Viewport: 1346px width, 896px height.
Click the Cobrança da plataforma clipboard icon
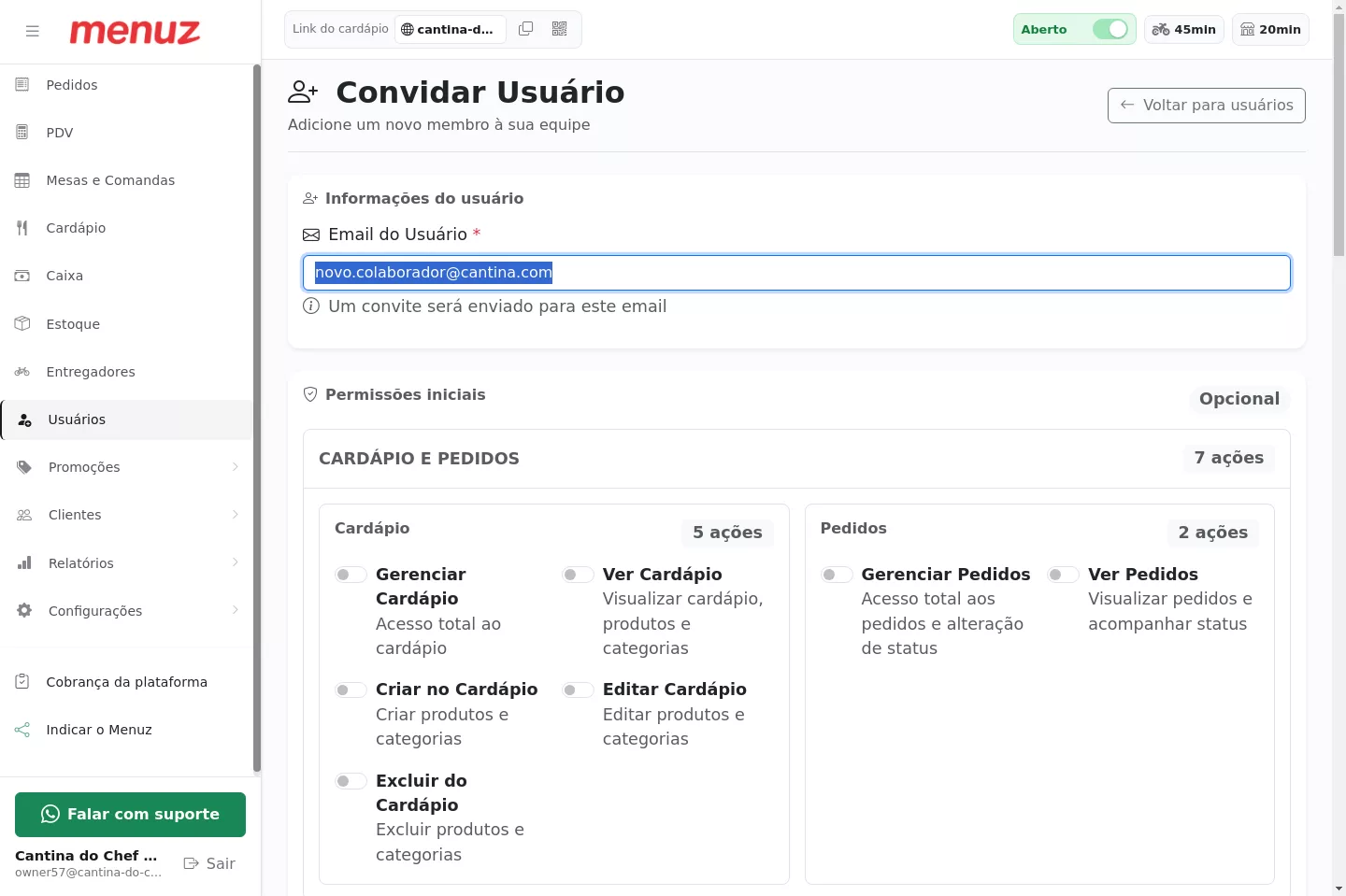click(x=22, y=682)
